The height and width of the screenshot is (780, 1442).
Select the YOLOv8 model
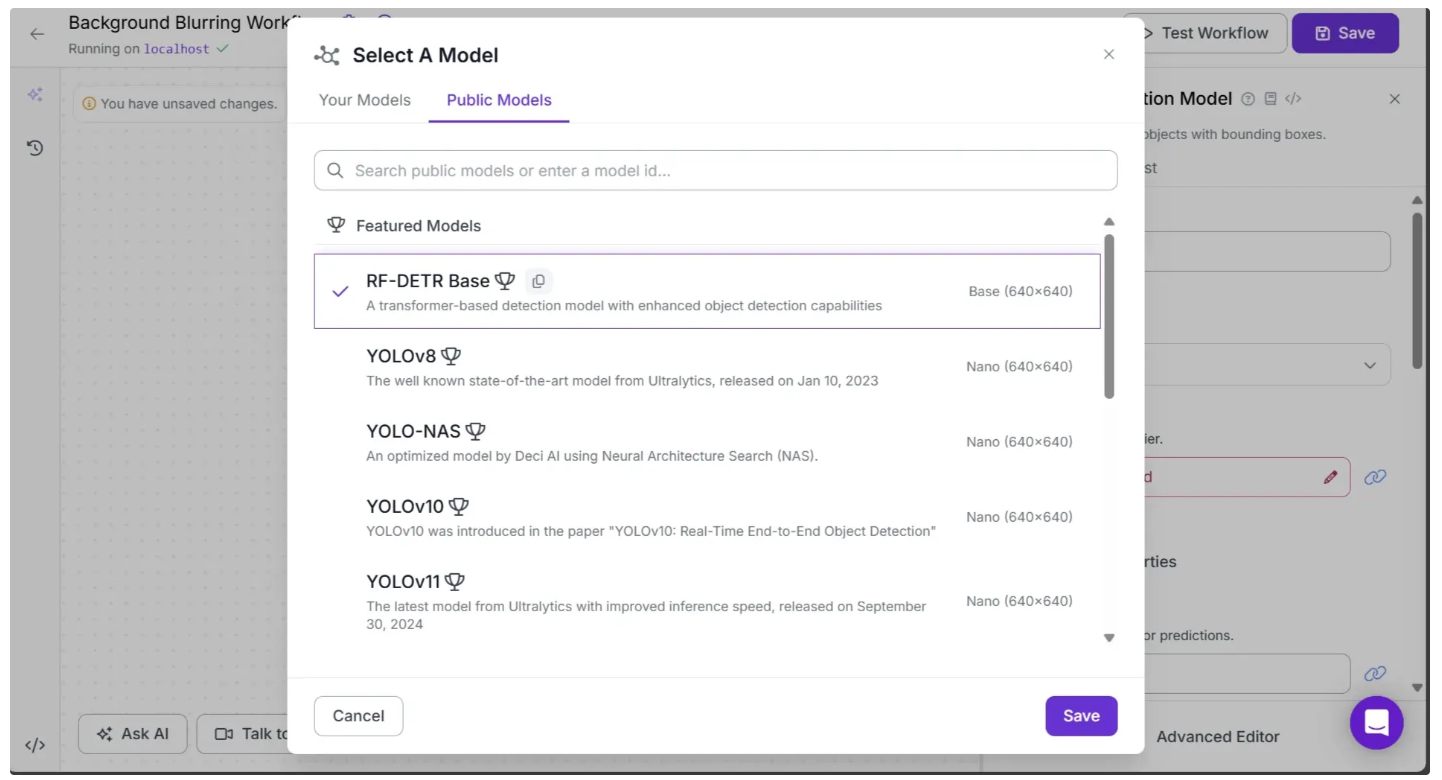click(707, 366)
